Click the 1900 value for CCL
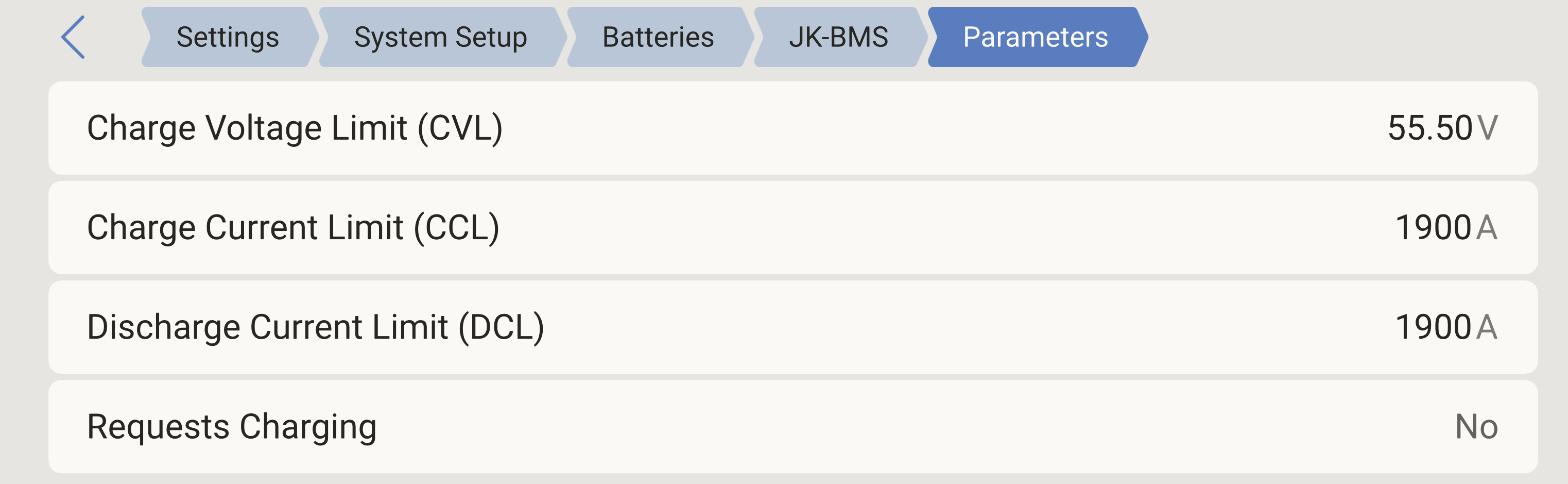Image resolution: width=1568 pixels, height=484 pixels. coord(1433,227)
